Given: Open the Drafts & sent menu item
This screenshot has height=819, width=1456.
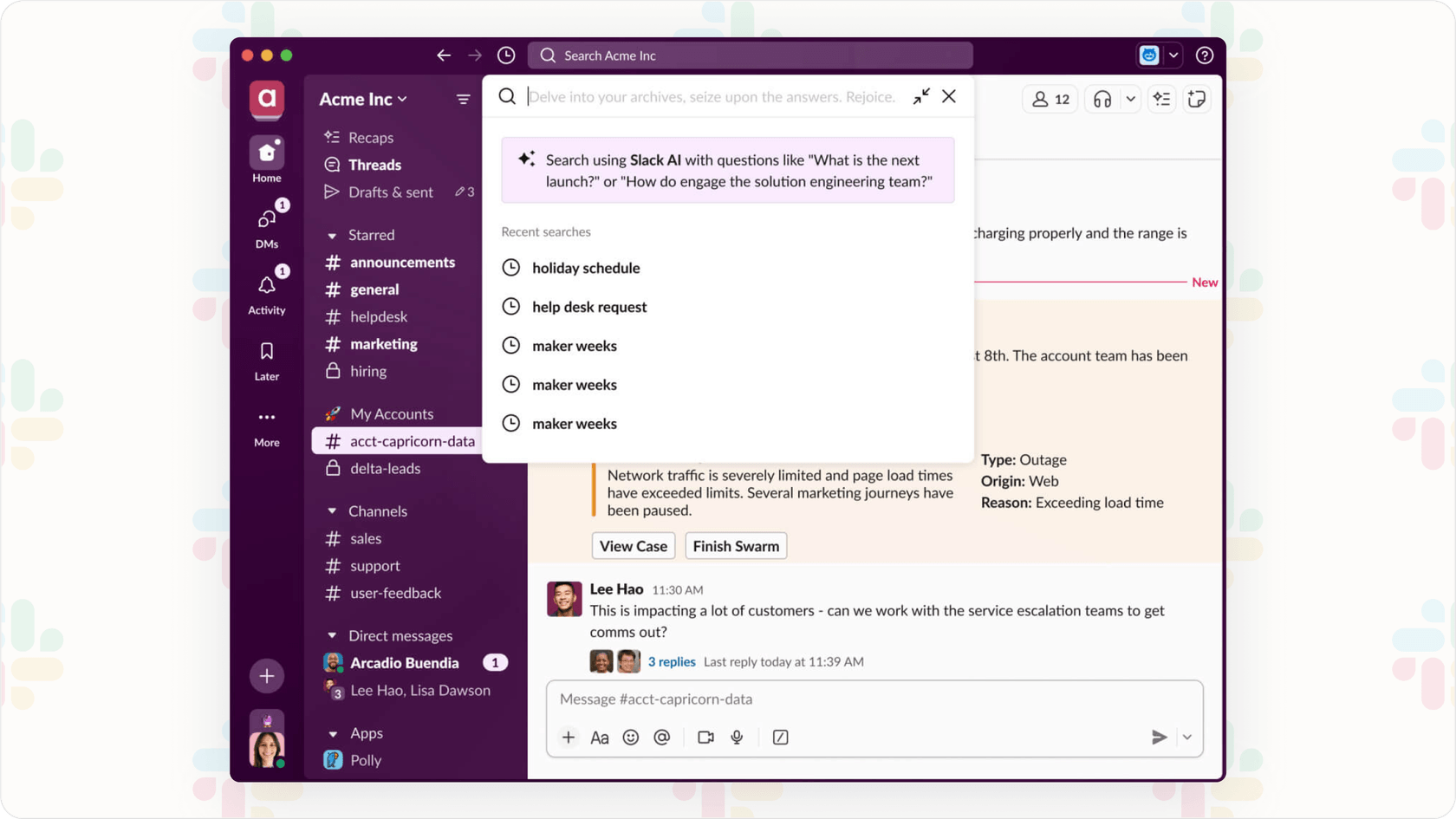Looking at the screenshot, I should pyautogui.click(x=388, y=192).
